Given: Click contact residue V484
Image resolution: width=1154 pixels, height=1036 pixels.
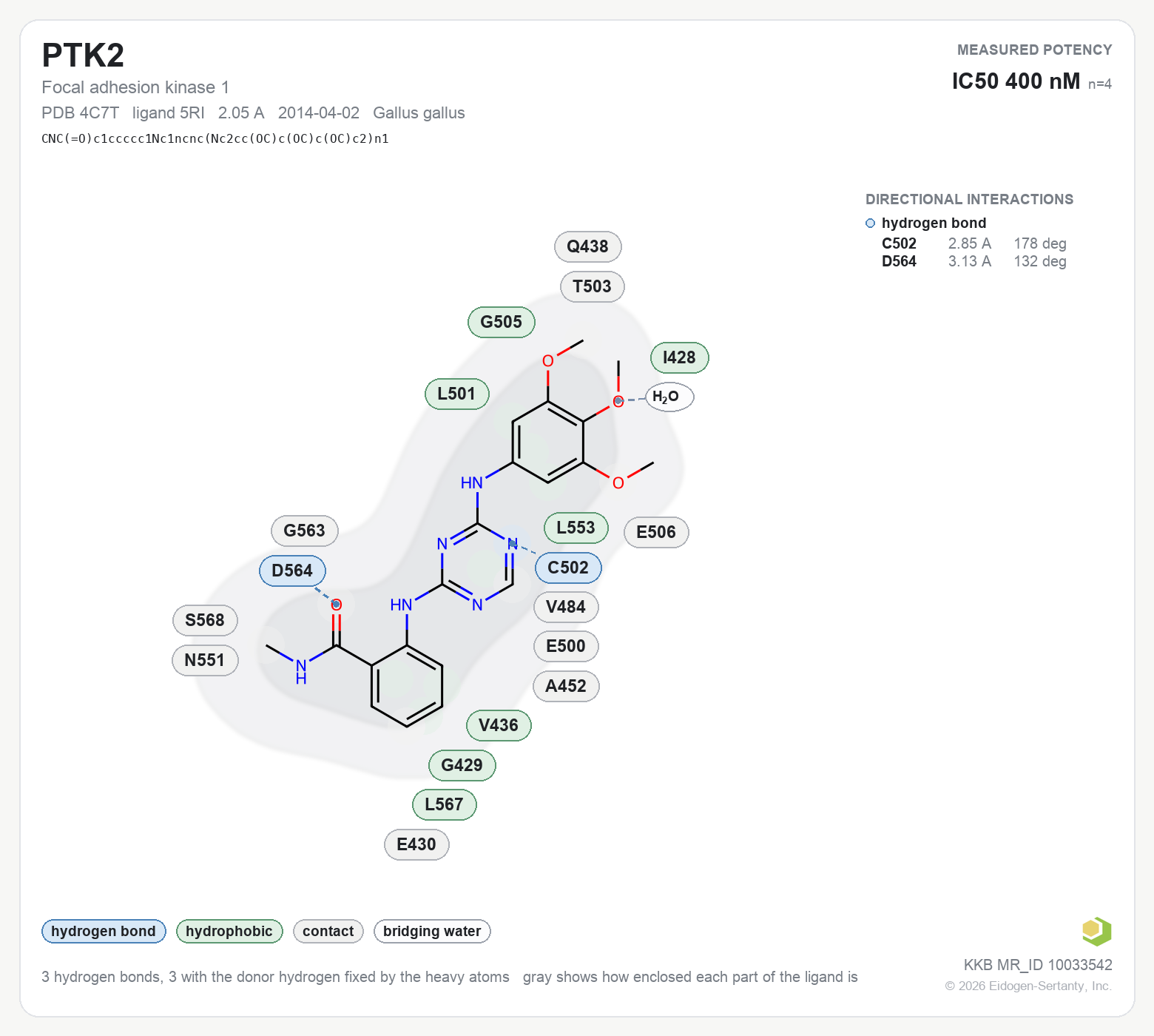Looking at the screenshot, I should pos(566,607).
